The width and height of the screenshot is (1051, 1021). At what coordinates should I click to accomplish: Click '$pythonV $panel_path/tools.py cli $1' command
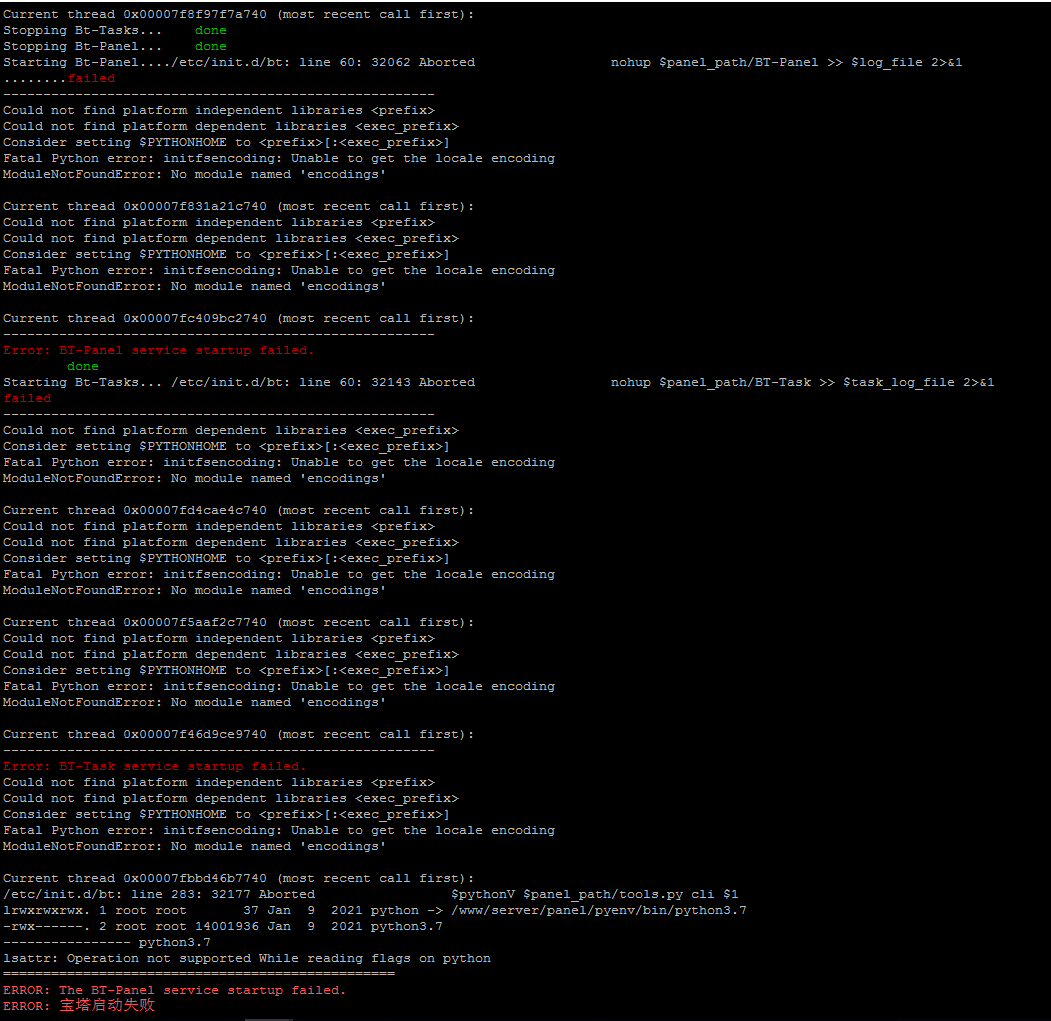[x=595, y=894]
